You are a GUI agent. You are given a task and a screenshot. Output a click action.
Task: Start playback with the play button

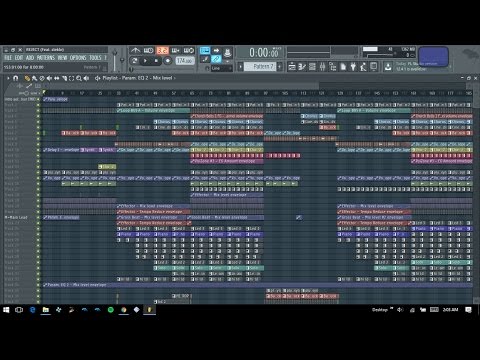(x=145, y=61)
